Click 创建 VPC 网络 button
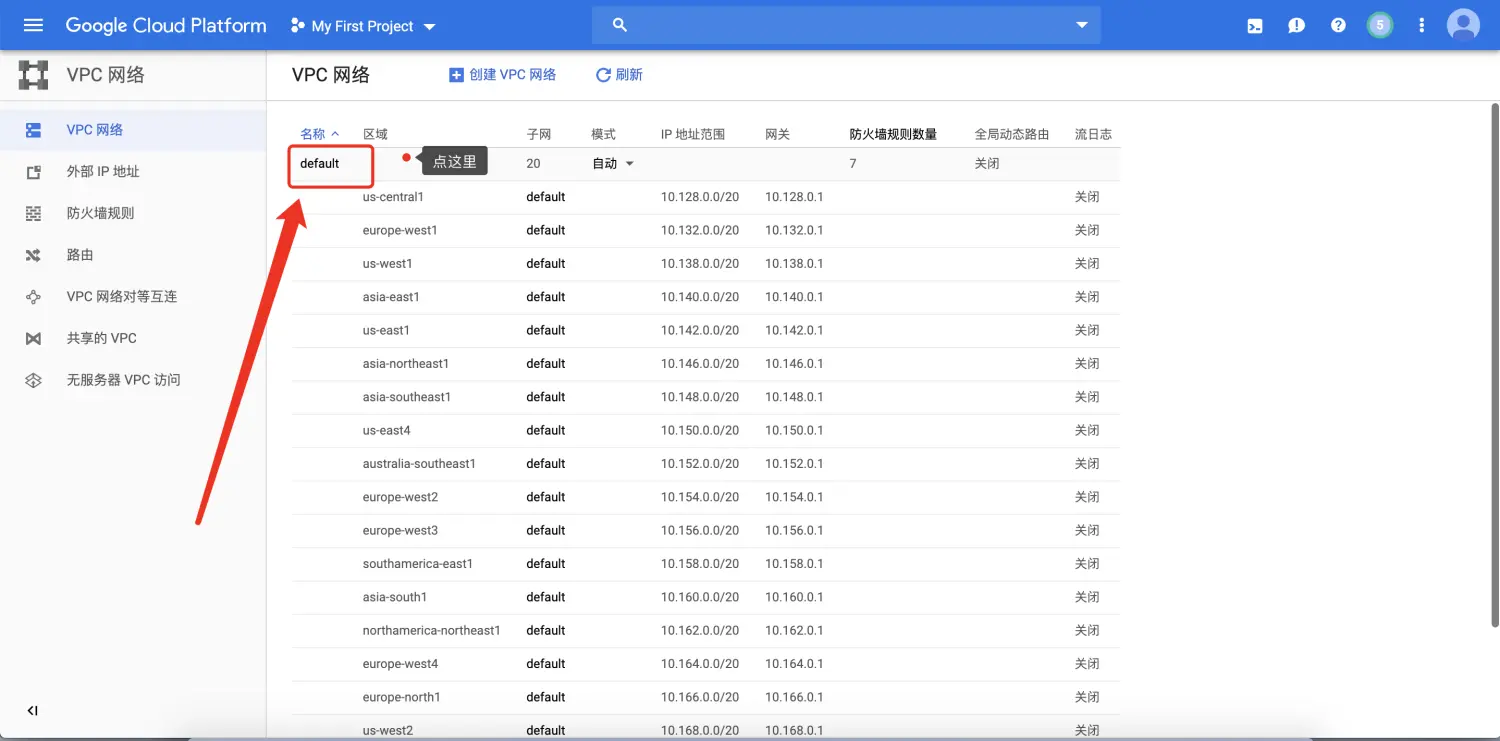The width and height of the screenshot is (1500, 741). [x=503, y=75]
